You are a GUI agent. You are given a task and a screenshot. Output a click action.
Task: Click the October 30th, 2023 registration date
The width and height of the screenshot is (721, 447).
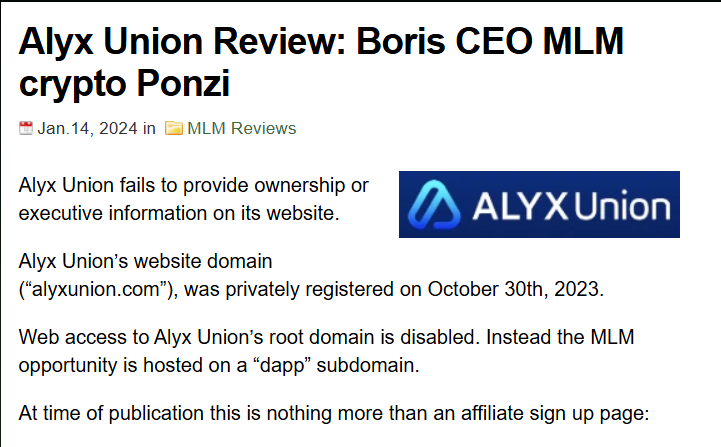point(514,289)
